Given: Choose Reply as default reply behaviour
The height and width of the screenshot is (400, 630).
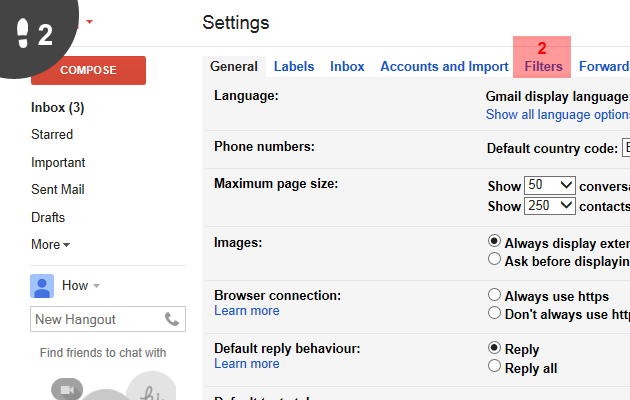Looking at the screenshot, I should pyautogui.click(x=494, y=347).
